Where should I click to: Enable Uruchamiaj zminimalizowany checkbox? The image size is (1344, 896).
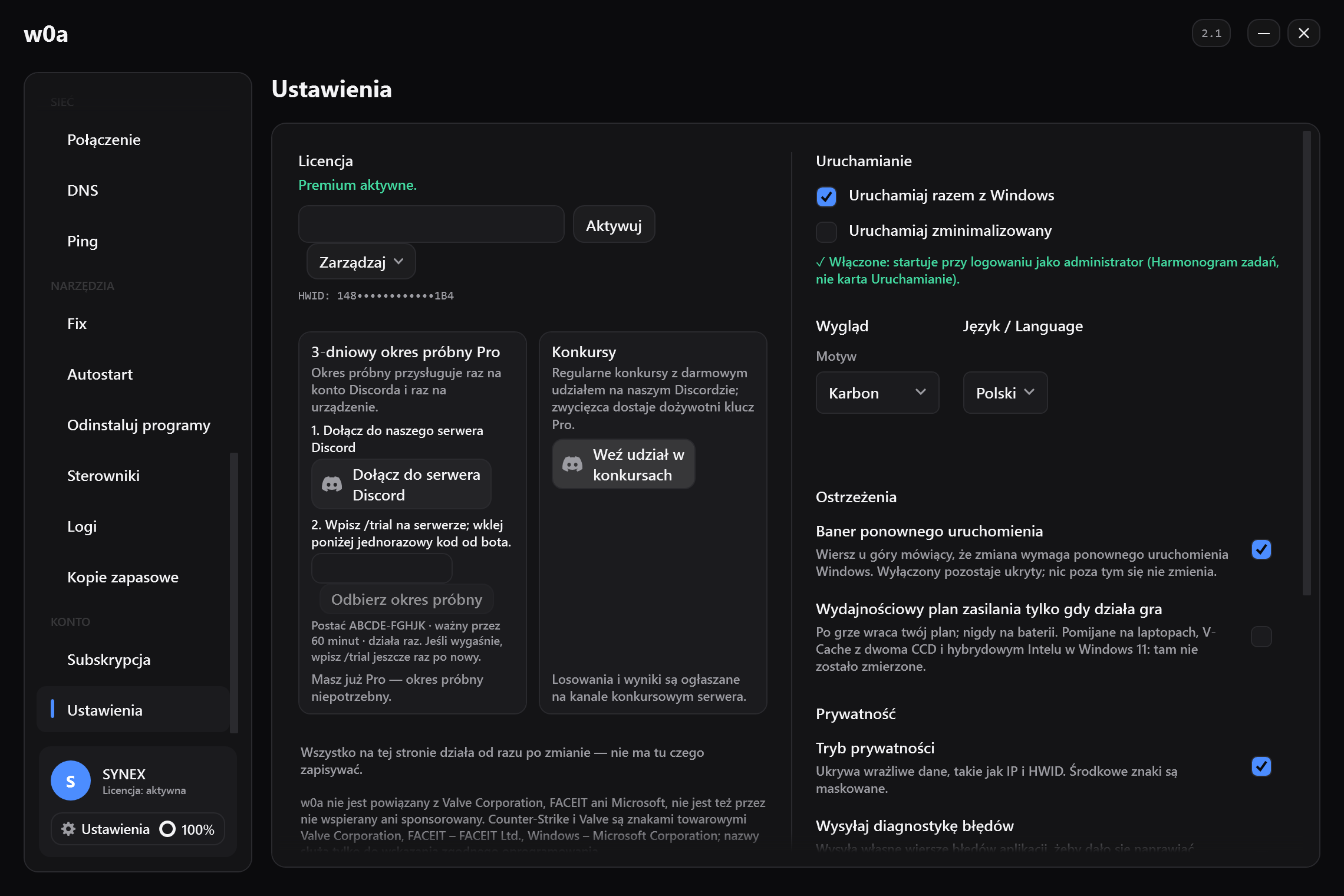pyautogui.click(x=826, y=232)
